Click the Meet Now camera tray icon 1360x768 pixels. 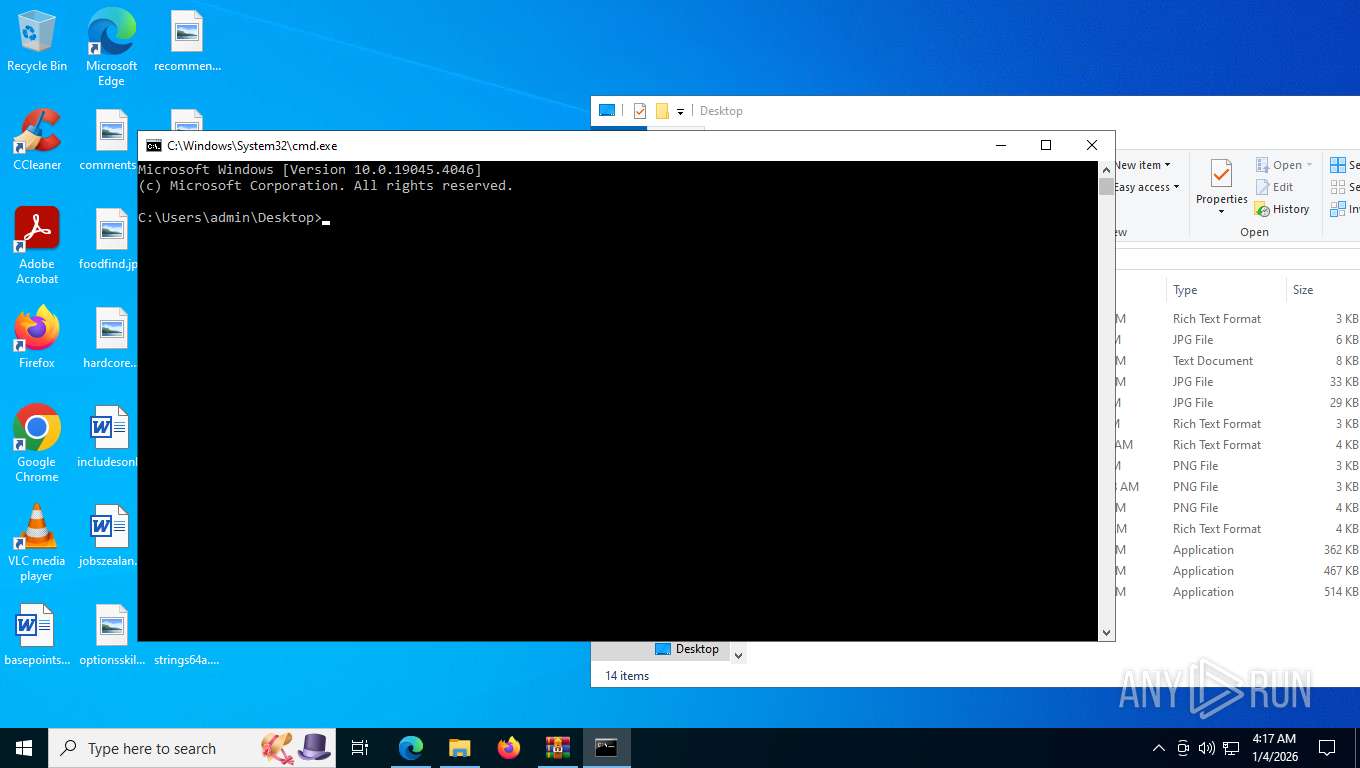(1183, 748)
